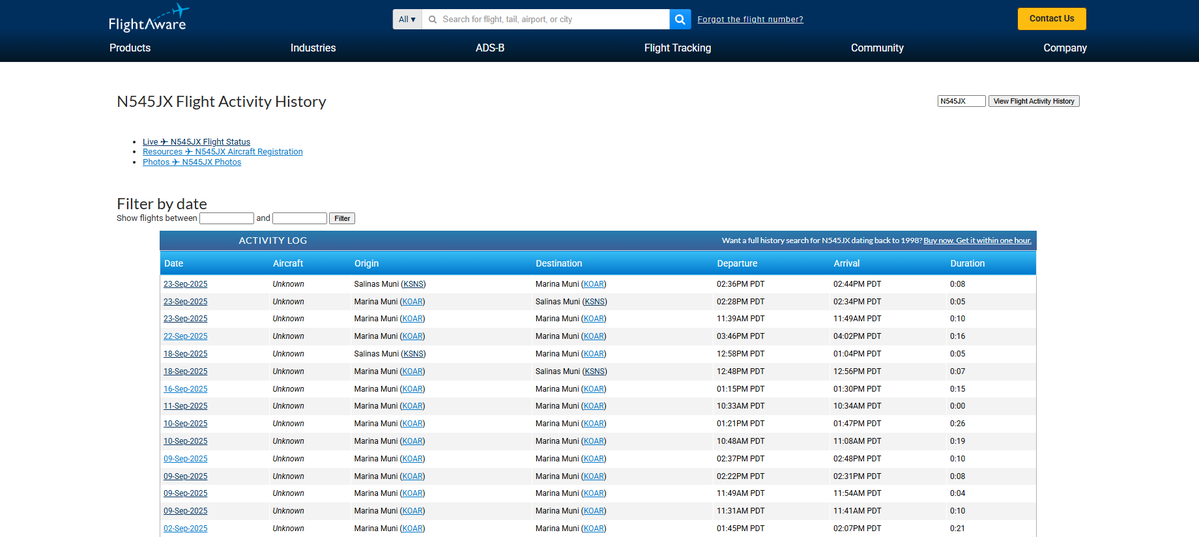Open the Industries menu
This screenshot has height=537, width=1199.
pos(313,47)
